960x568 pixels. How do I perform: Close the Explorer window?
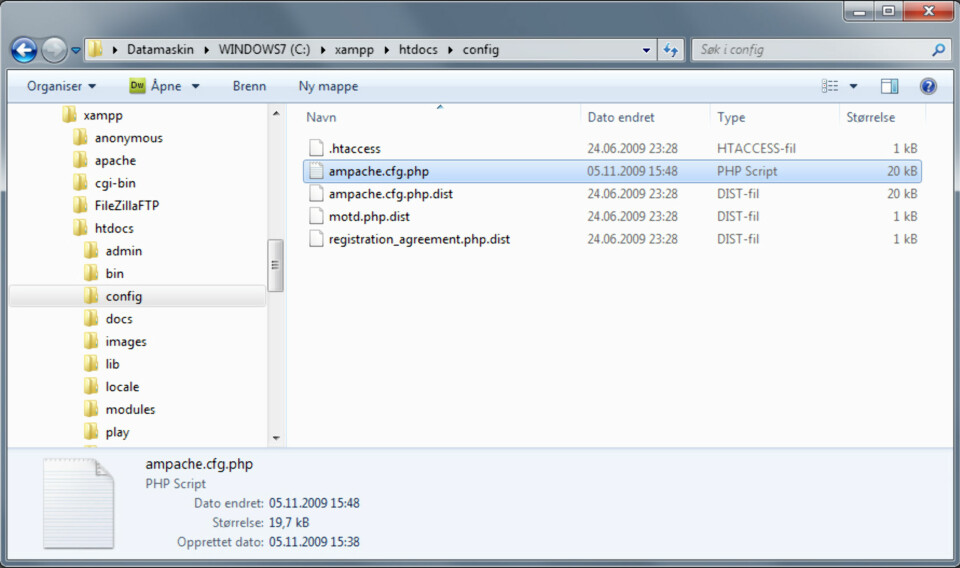pos(929,11)
